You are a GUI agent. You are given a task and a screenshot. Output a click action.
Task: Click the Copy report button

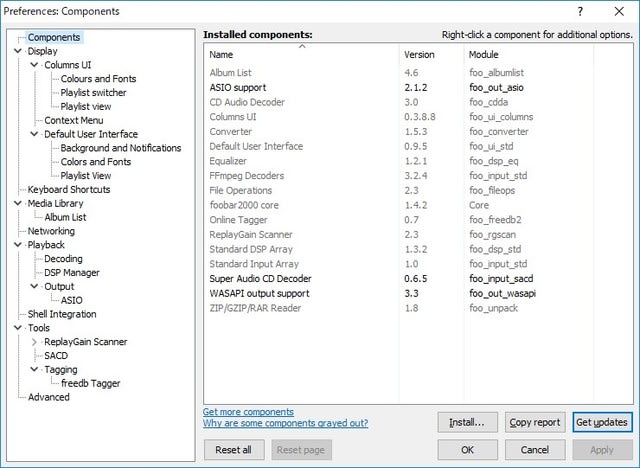535,422
